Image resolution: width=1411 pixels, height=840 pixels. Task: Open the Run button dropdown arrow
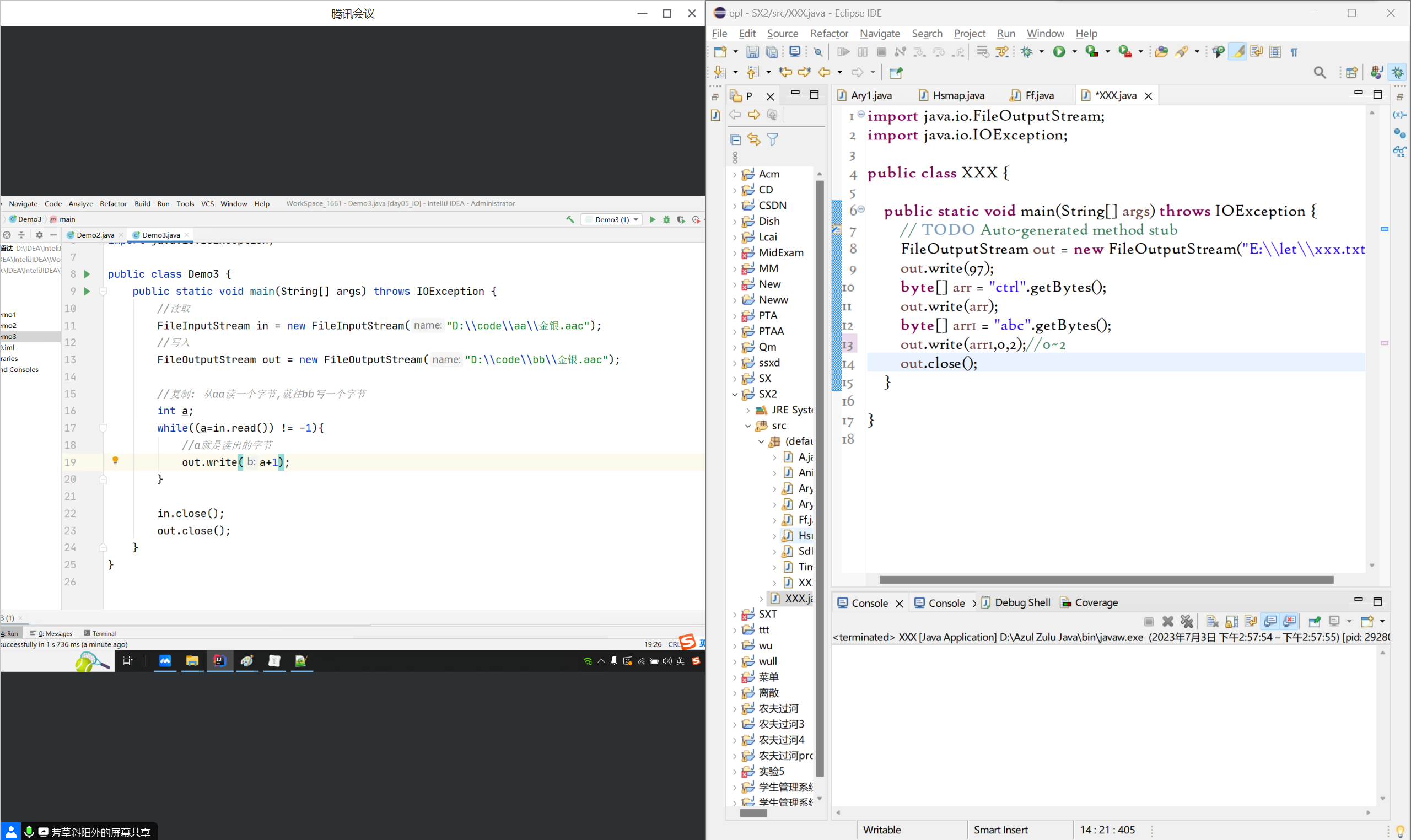point(1074,52)
